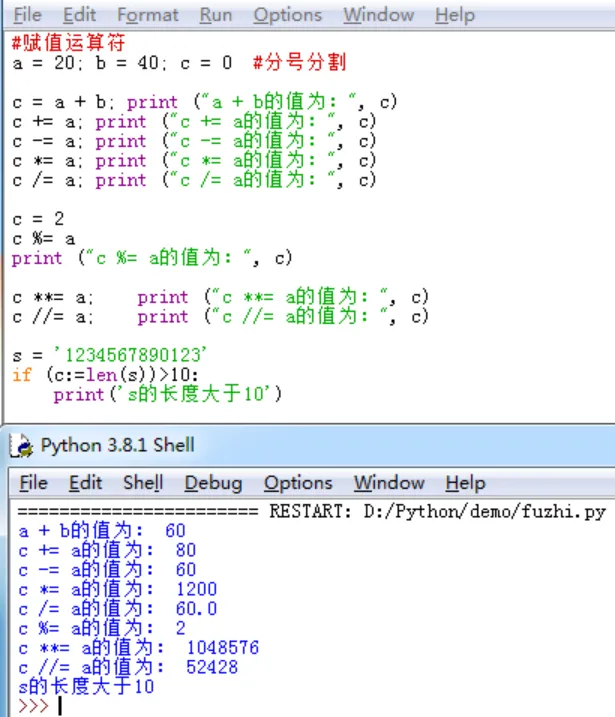This screenshot has height=717, width=615.
Task: Open the Shell window Help menu
Action: click(x=465, y=482)
